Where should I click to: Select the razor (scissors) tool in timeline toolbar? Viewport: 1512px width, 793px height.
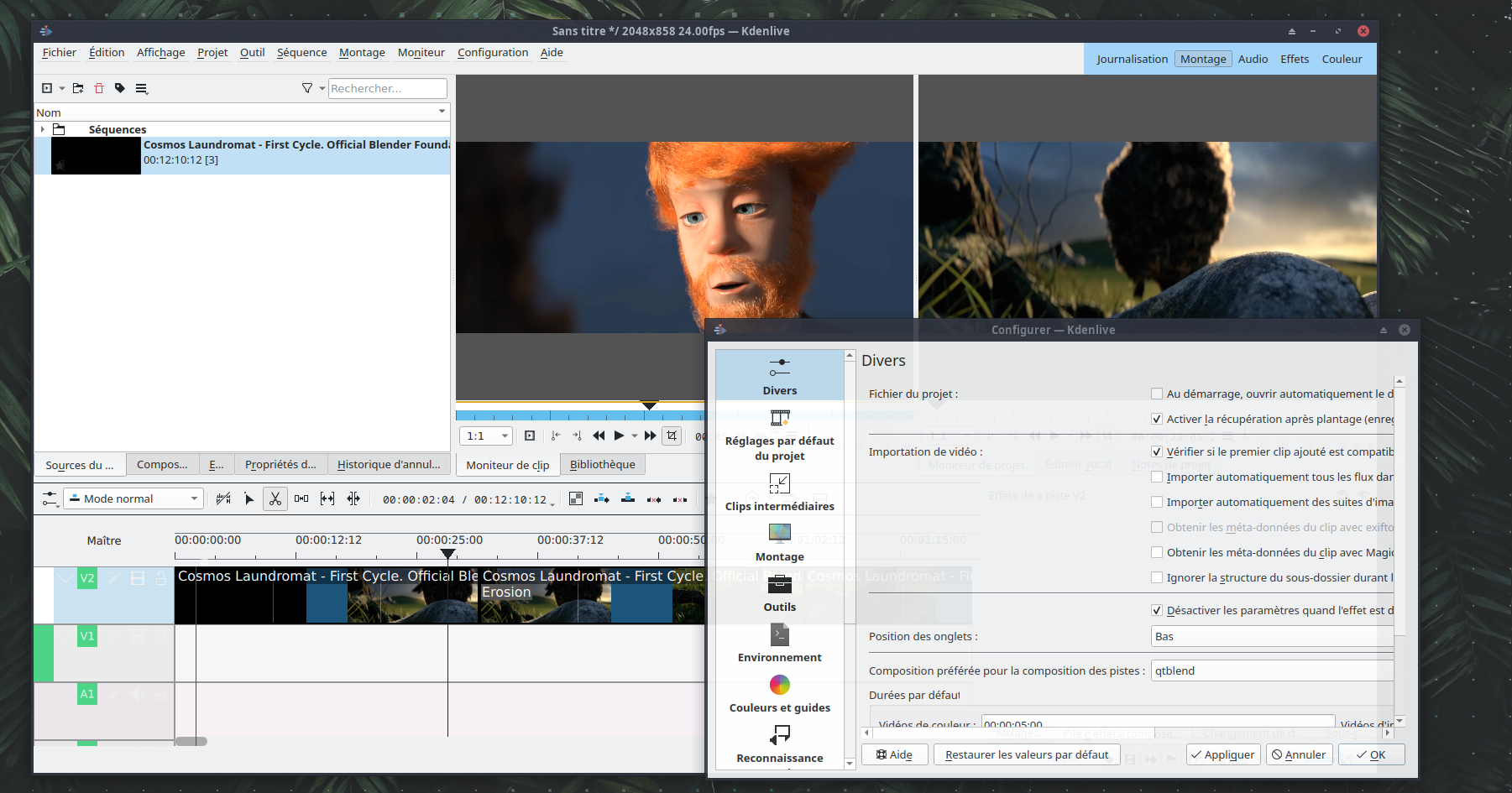[x=275, y=498]
